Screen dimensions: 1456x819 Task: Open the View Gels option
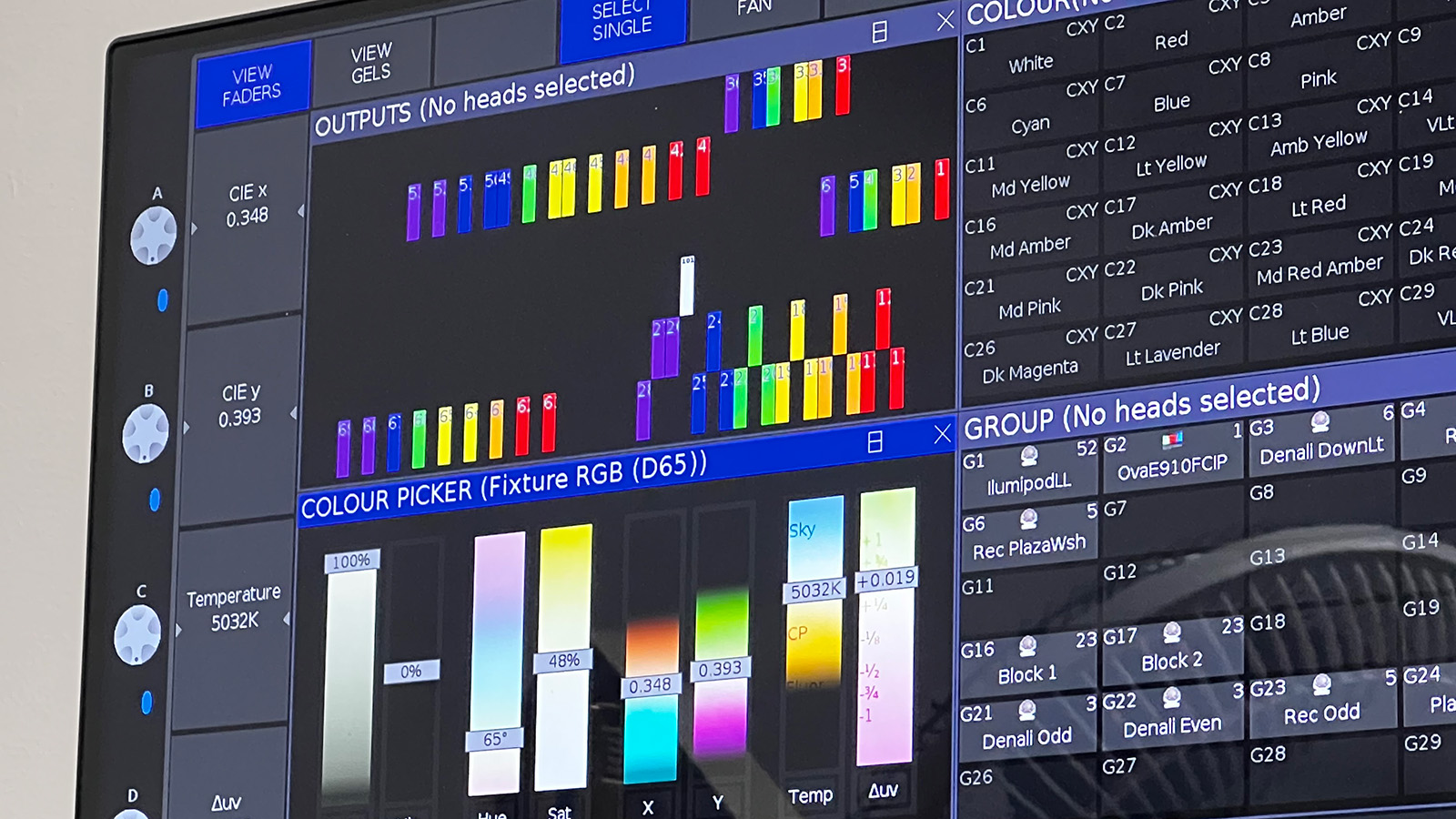tap(371, 63)
